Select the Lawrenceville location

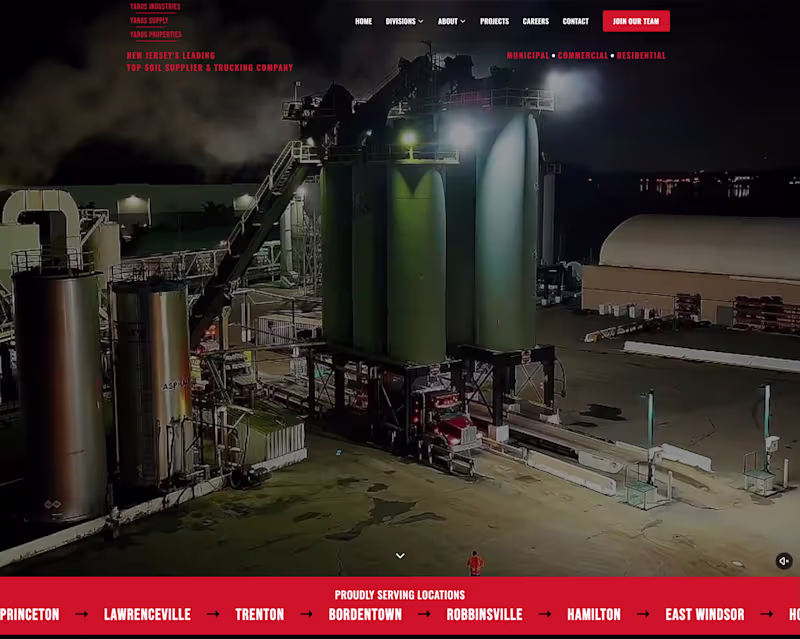coord(147,614)
